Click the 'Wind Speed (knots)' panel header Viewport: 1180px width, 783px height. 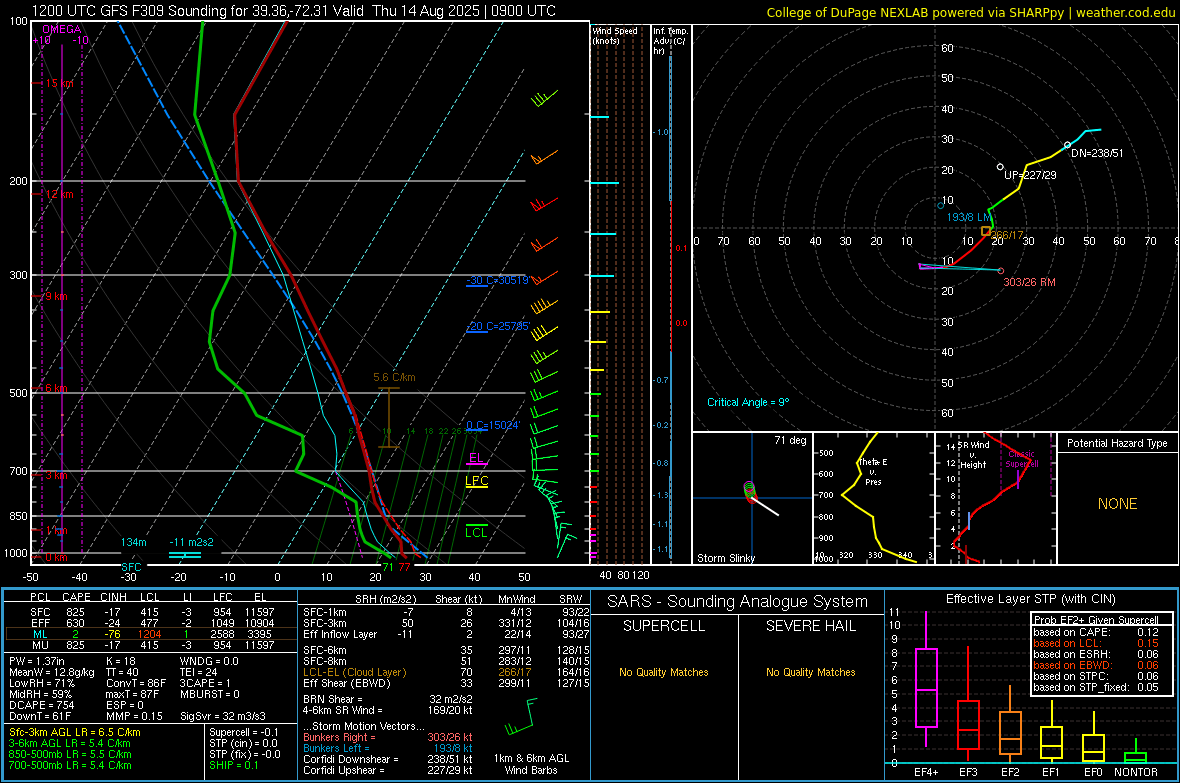coord(615,35)
